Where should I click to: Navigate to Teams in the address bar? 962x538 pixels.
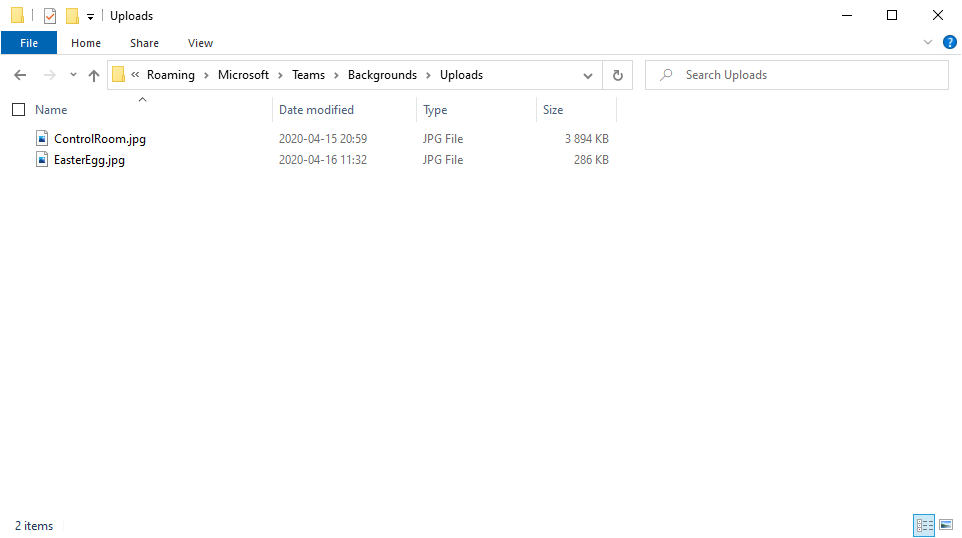[x=308, y=75]
